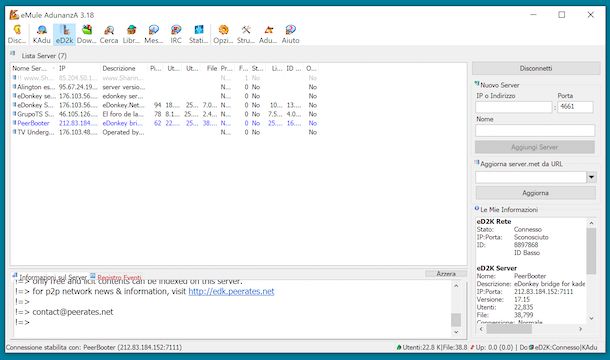Open the Messaggi toolbar icon
The width and height of the screenshot is (610, 360).
[154, 34]
